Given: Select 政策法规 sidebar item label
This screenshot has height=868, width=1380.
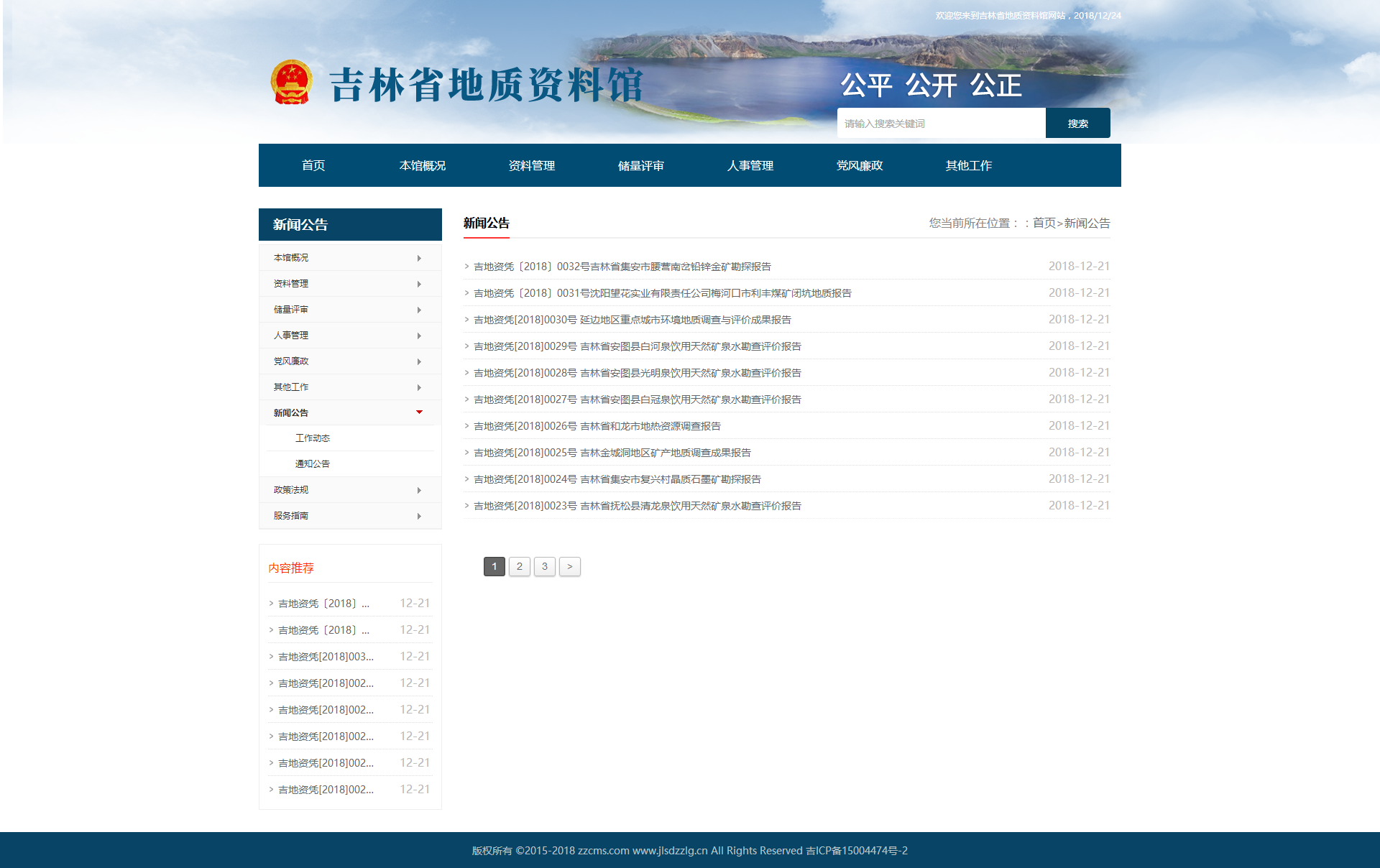Looking at the screenshot, I should 291,490.
